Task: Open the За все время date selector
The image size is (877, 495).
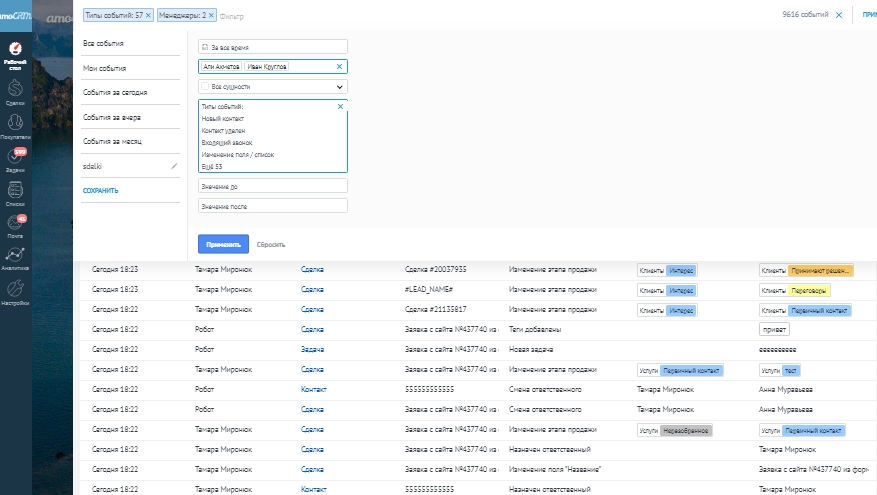Action: pos(272,46)
